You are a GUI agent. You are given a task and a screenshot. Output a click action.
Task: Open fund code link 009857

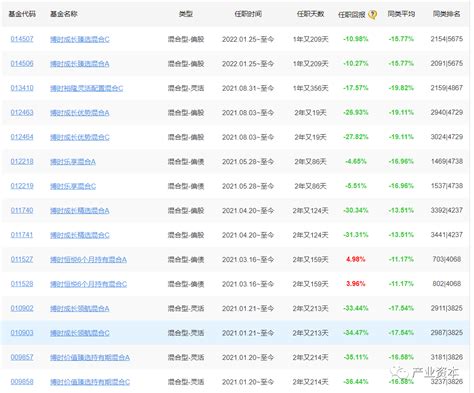(22, 357)
